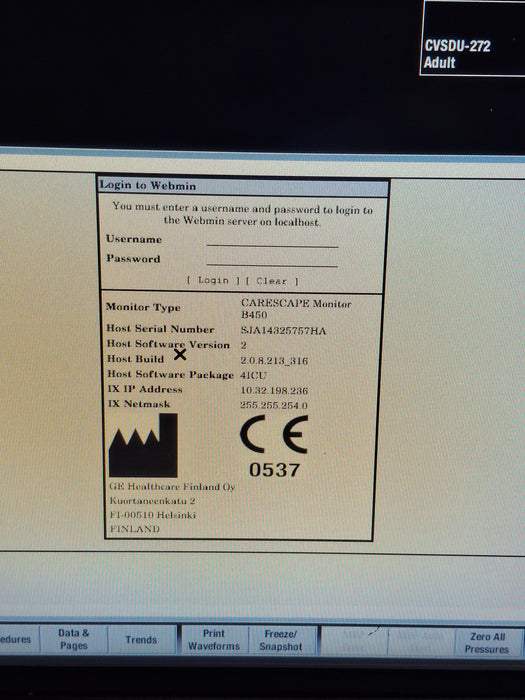
Task: Click the 'Monitor Type' label
Action: (143, 307)
